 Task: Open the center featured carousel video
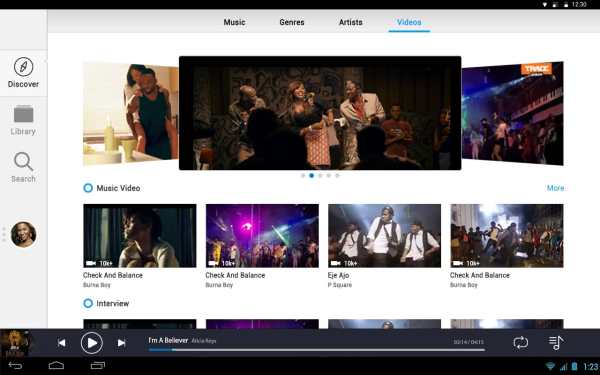coord(320,113)
